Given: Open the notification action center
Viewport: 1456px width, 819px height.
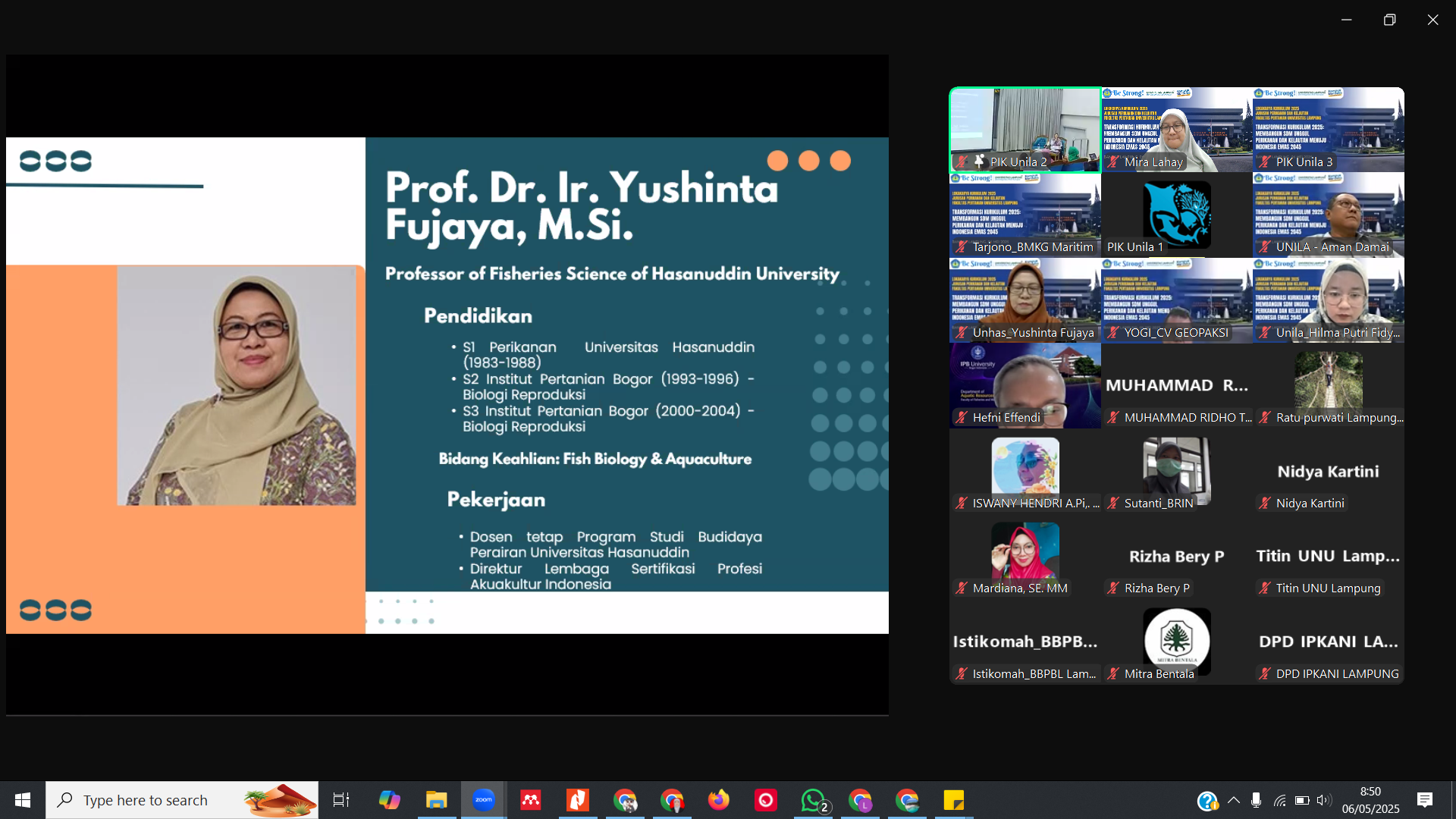Looking at the screenshot, I should [1424, 800].
